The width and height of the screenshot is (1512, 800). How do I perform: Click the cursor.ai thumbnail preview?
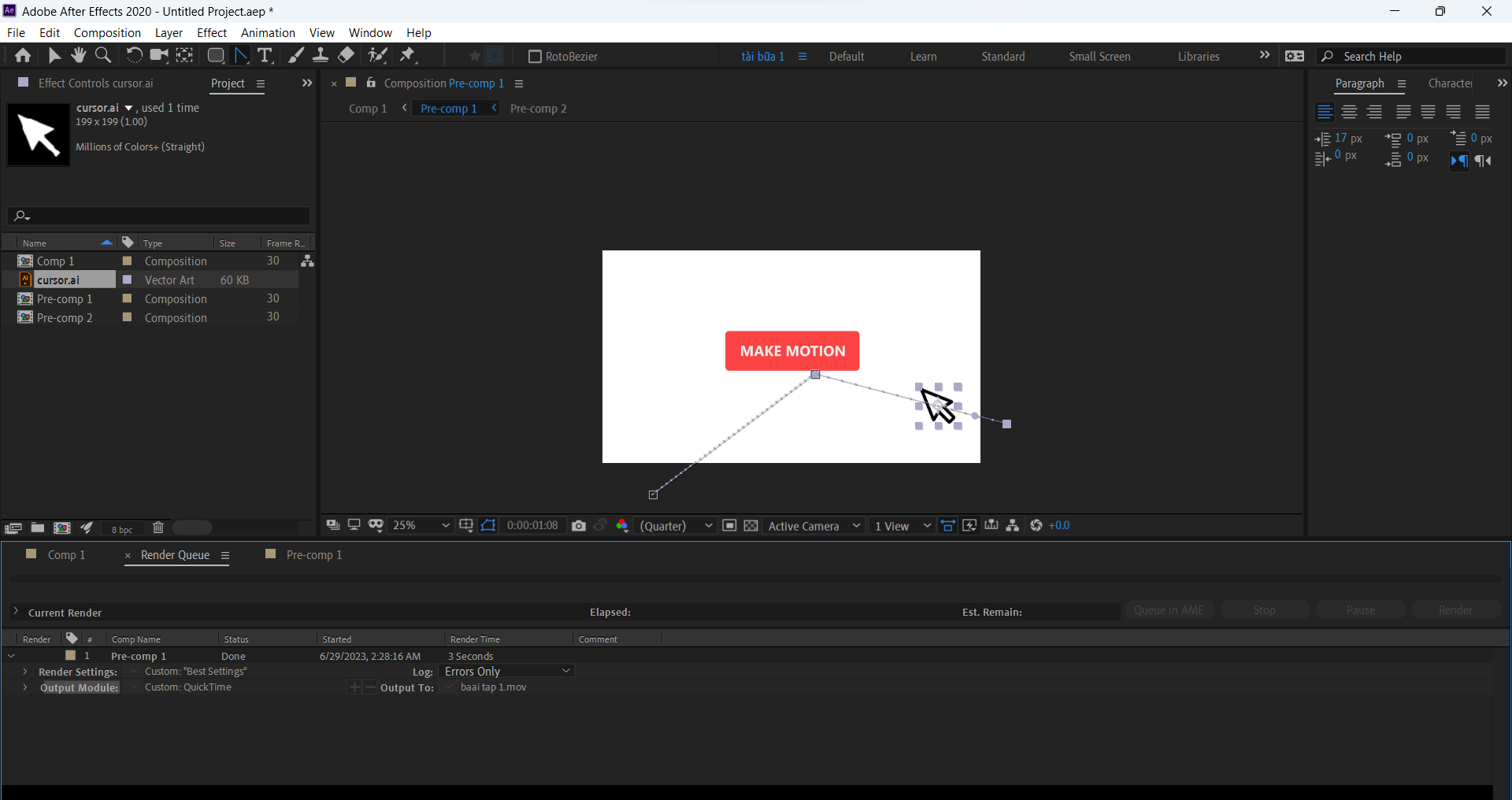click(x=39, y=135)
